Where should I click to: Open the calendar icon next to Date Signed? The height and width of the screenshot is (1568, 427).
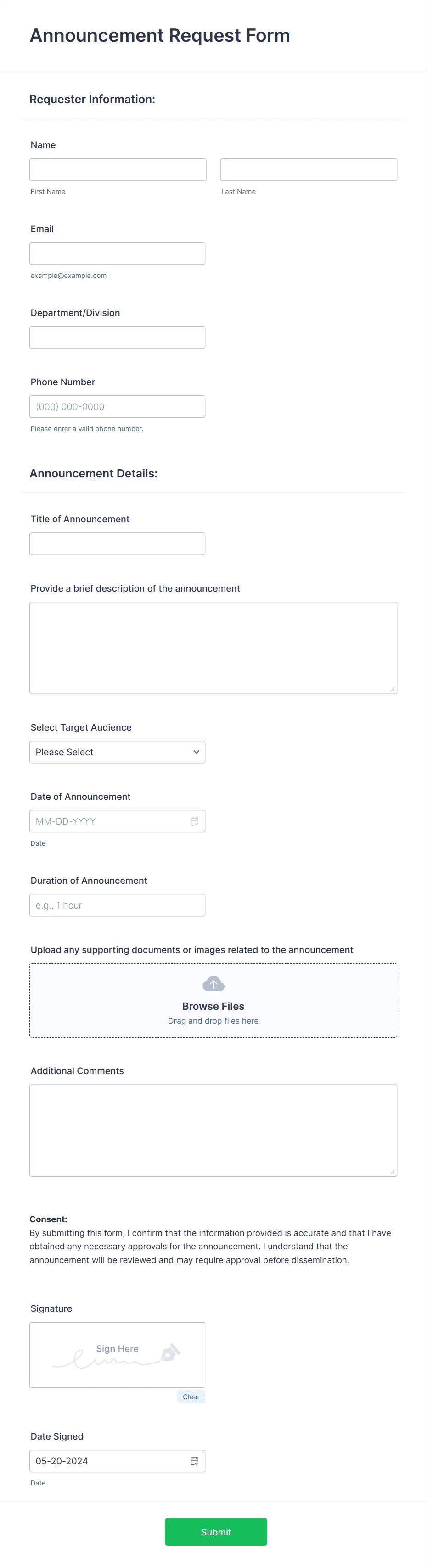coord(194,1461)
